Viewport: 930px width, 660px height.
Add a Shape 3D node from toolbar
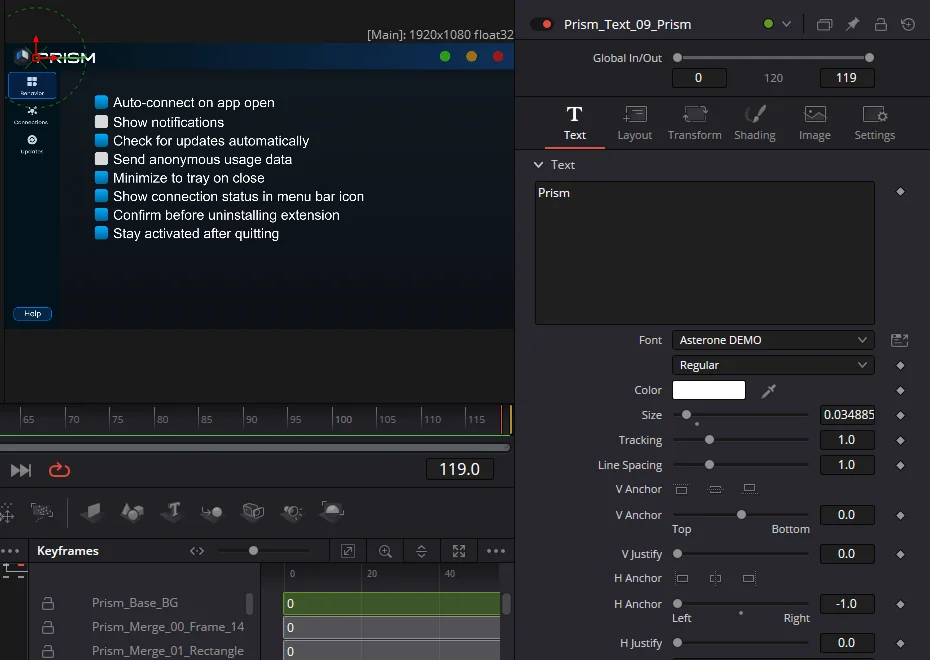point(132,511)
